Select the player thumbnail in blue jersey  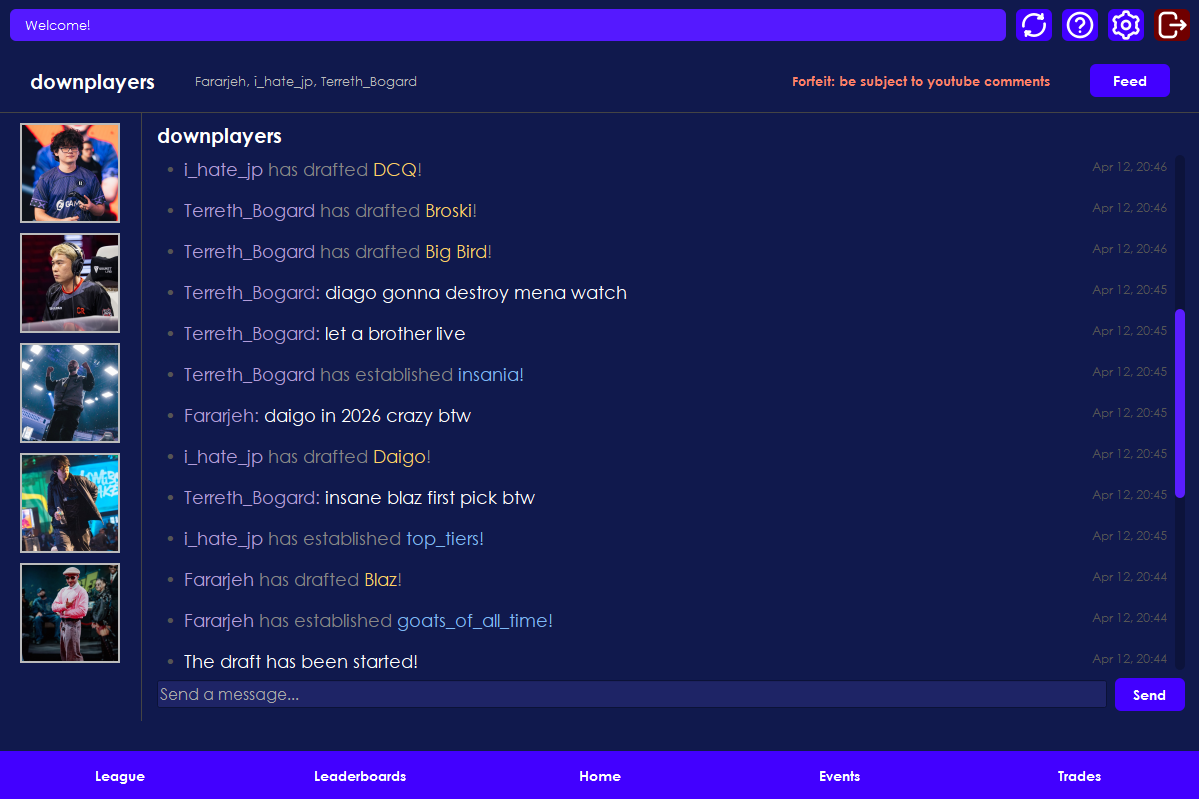coord(70,173)
